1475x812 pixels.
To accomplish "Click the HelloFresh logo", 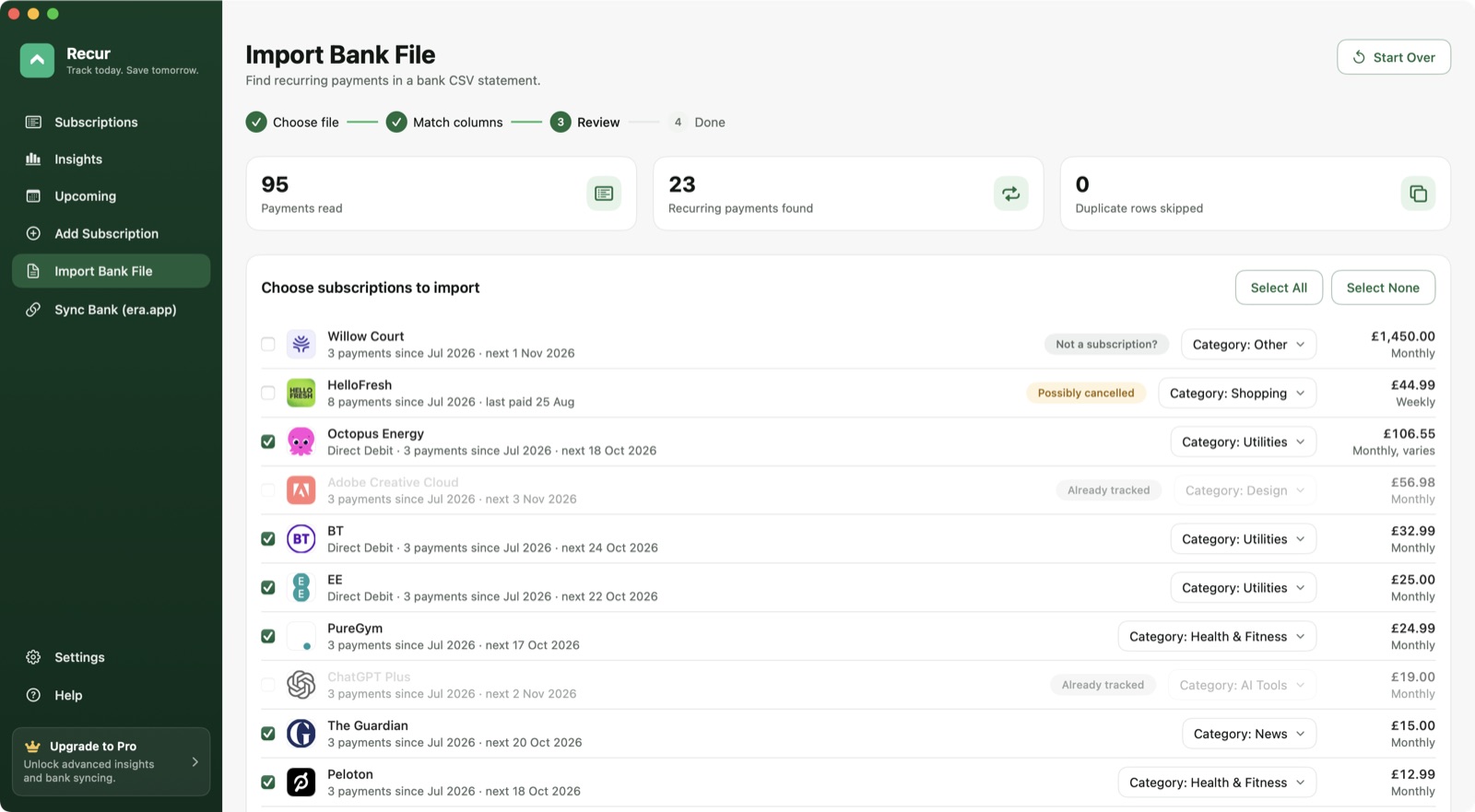I will [x=301, y=393].
